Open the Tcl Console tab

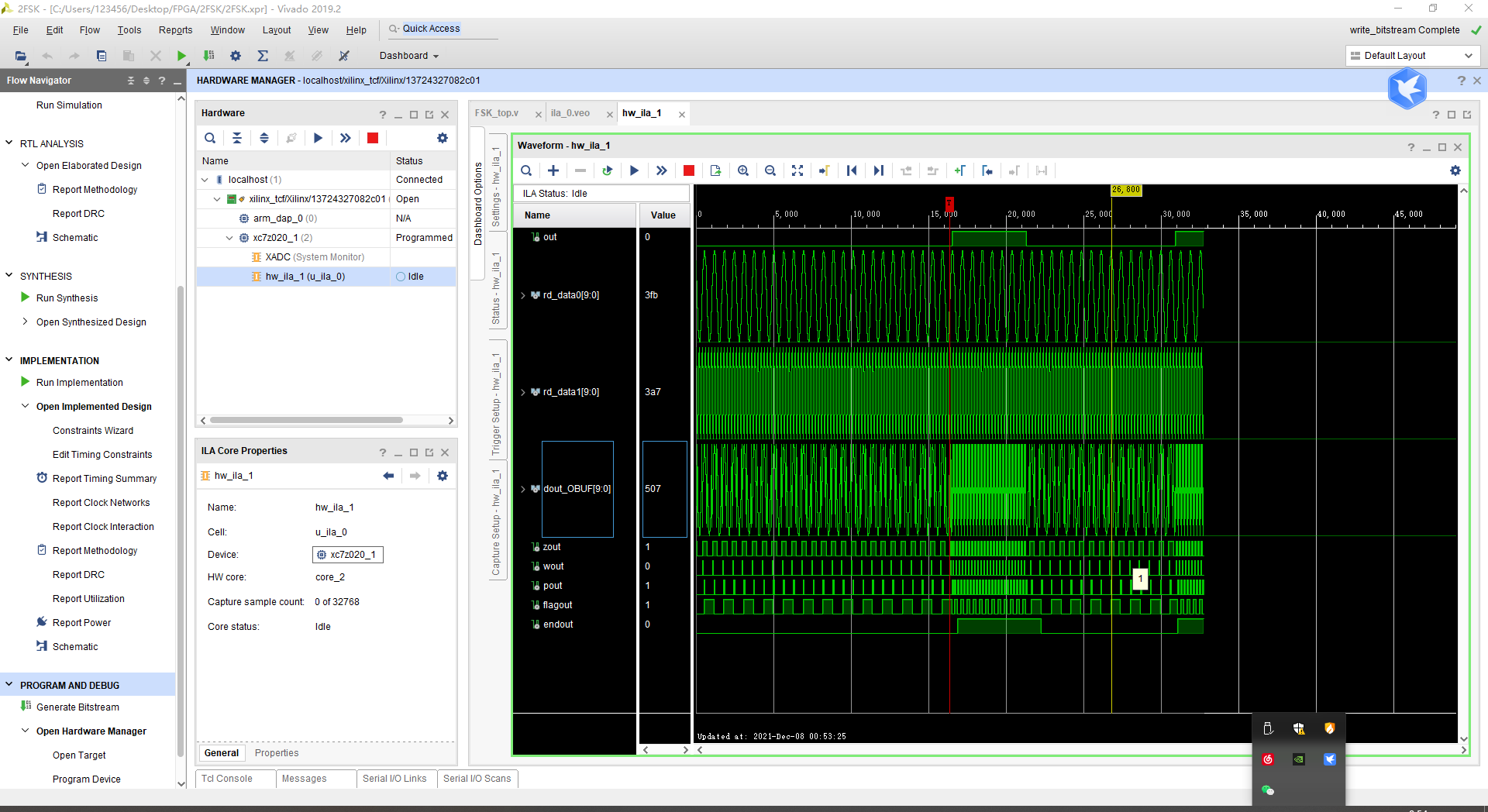(x=227, y=779)
